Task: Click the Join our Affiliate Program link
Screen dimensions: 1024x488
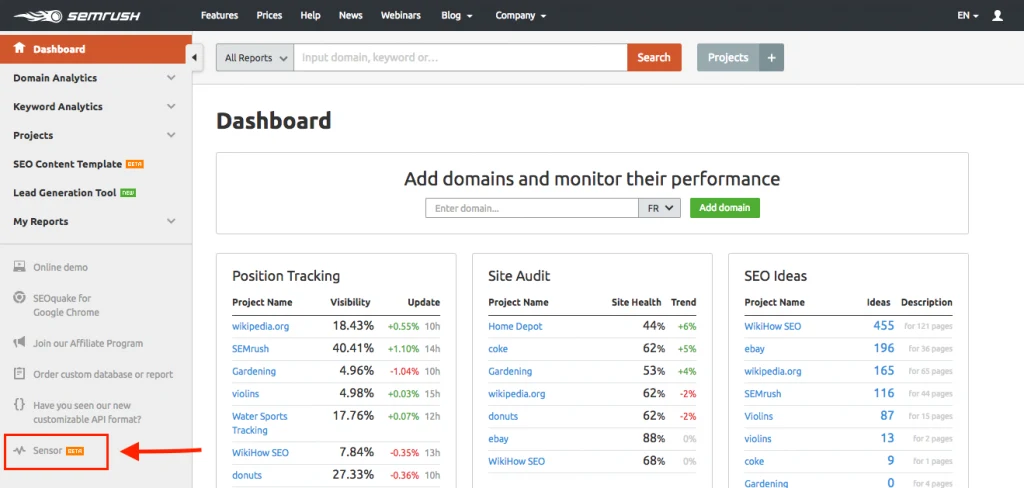Action: (x=88, y=343)
